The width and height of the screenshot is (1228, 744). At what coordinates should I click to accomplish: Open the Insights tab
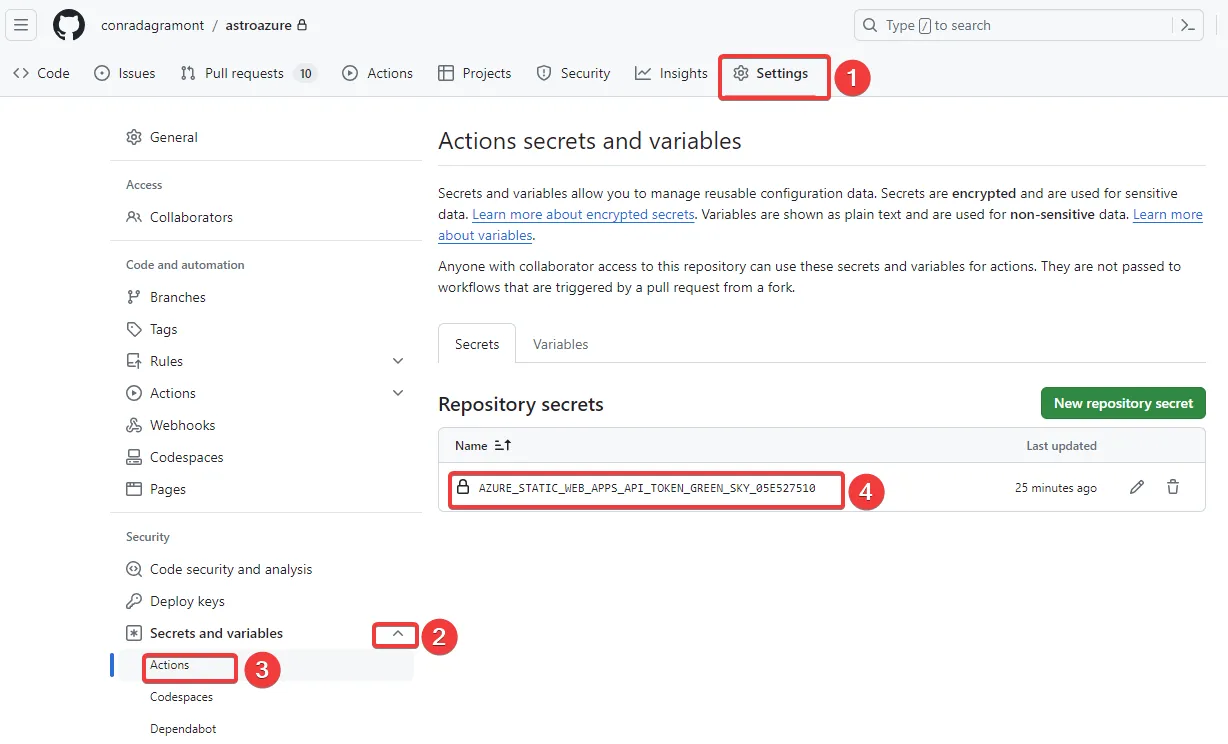click(671, 73)
